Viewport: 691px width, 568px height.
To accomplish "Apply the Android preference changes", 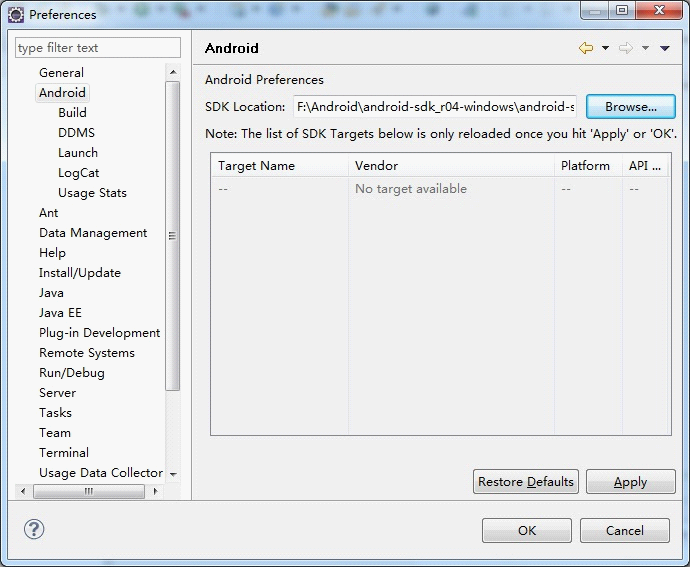I will coord(631,482).
